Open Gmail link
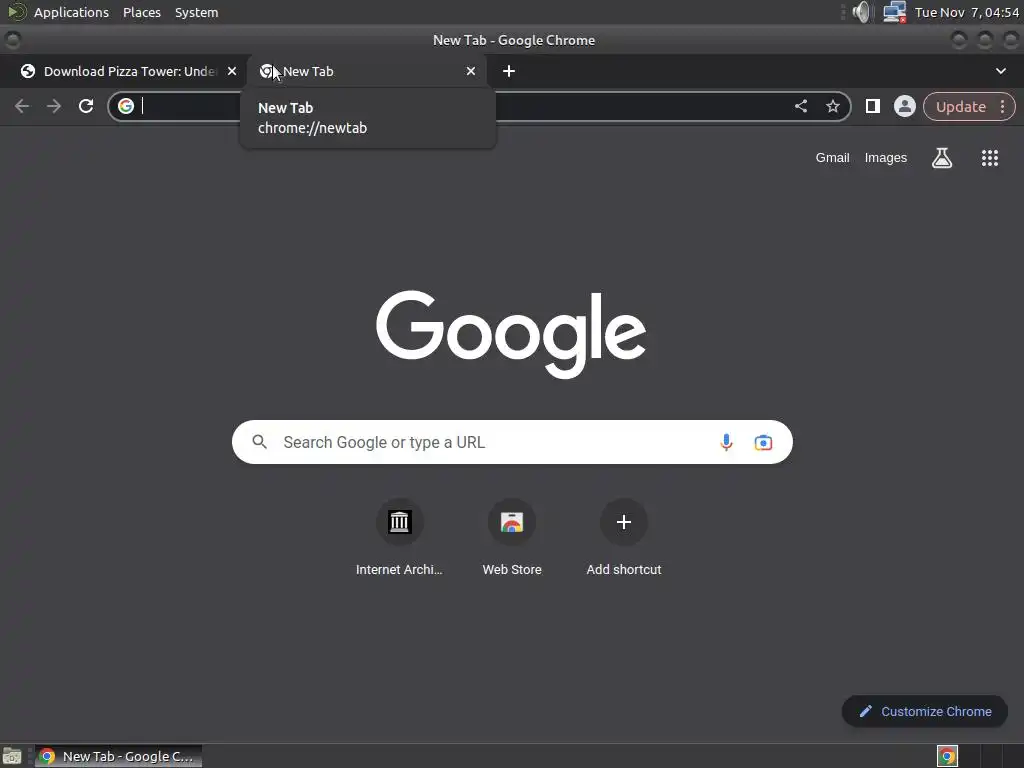This screenshot has height=768, width=1024. point(832,157)
